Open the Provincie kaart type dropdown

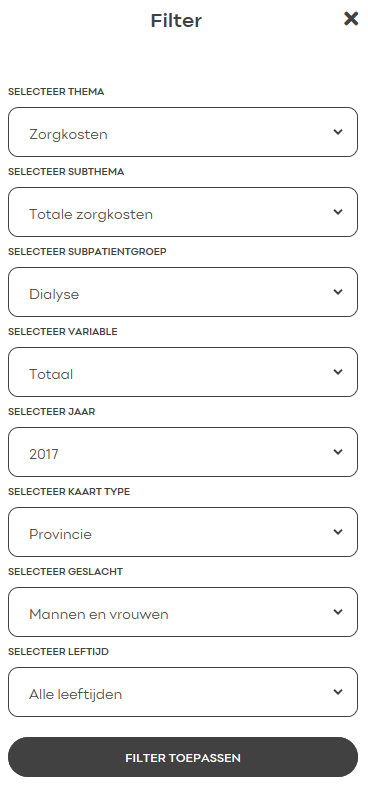[183, 532]
